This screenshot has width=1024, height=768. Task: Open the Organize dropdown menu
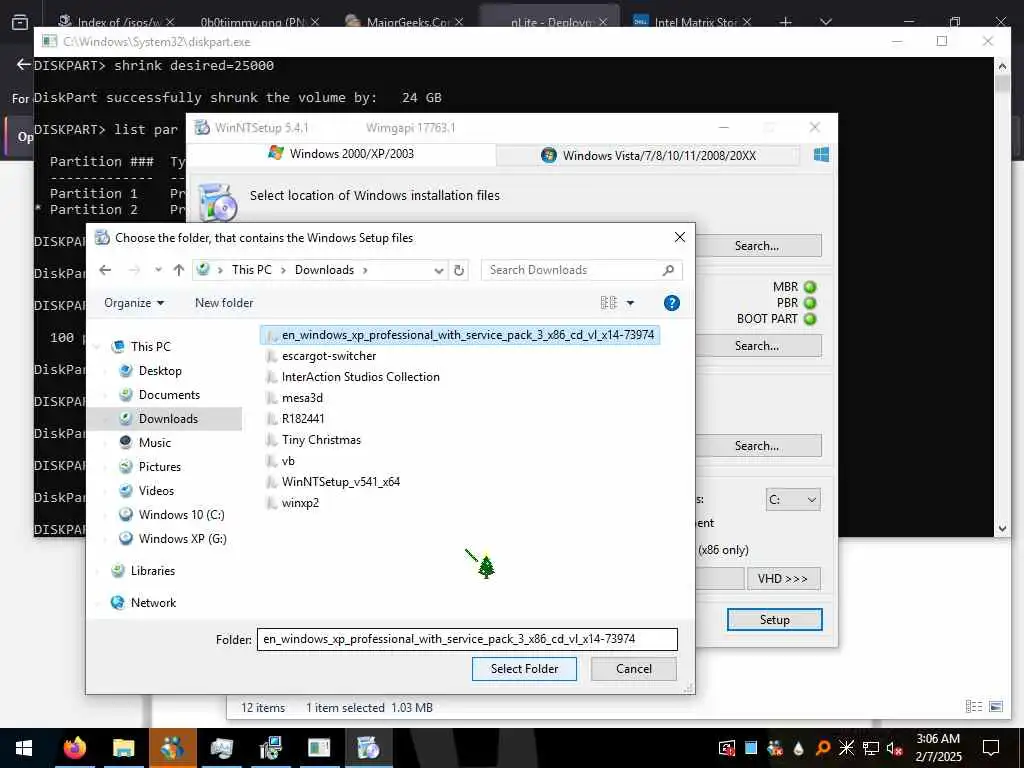tap(134, 303)
